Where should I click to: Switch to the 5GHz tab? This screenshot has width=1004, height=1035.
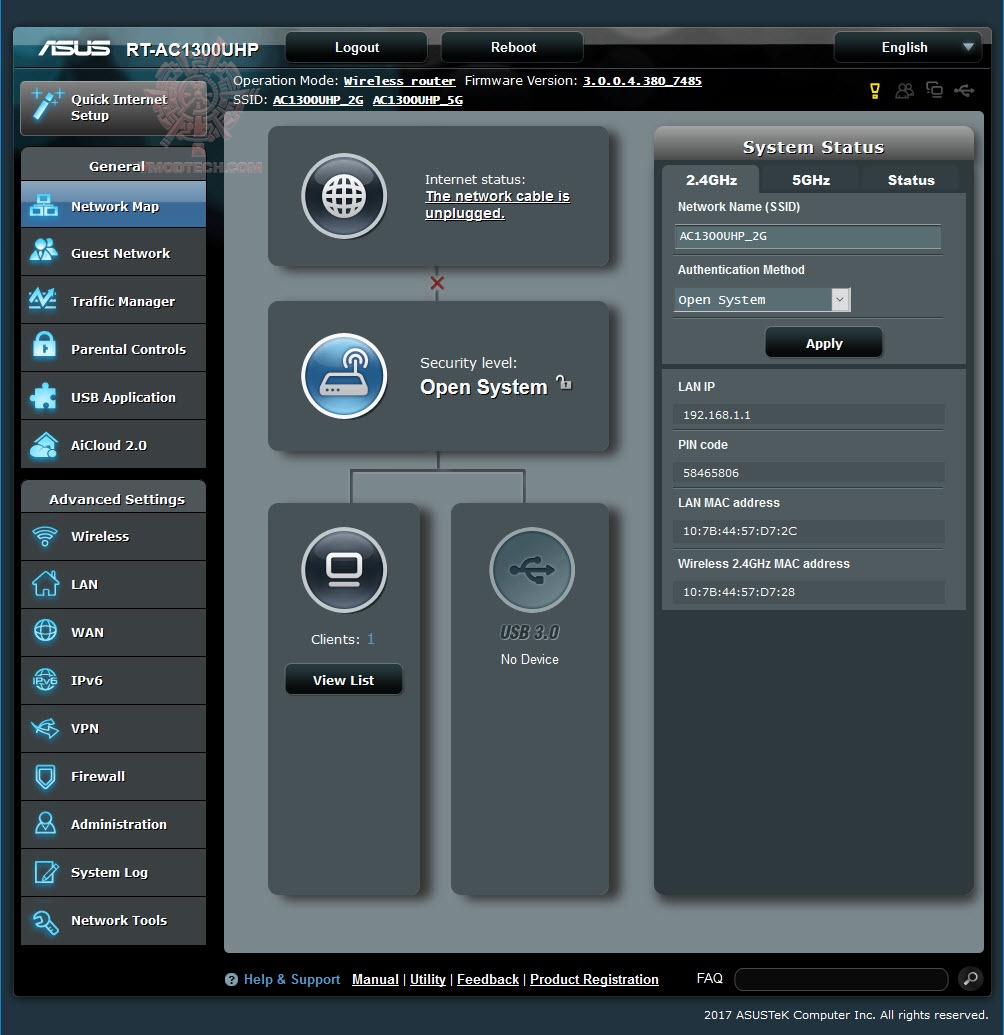click(811, 180)
